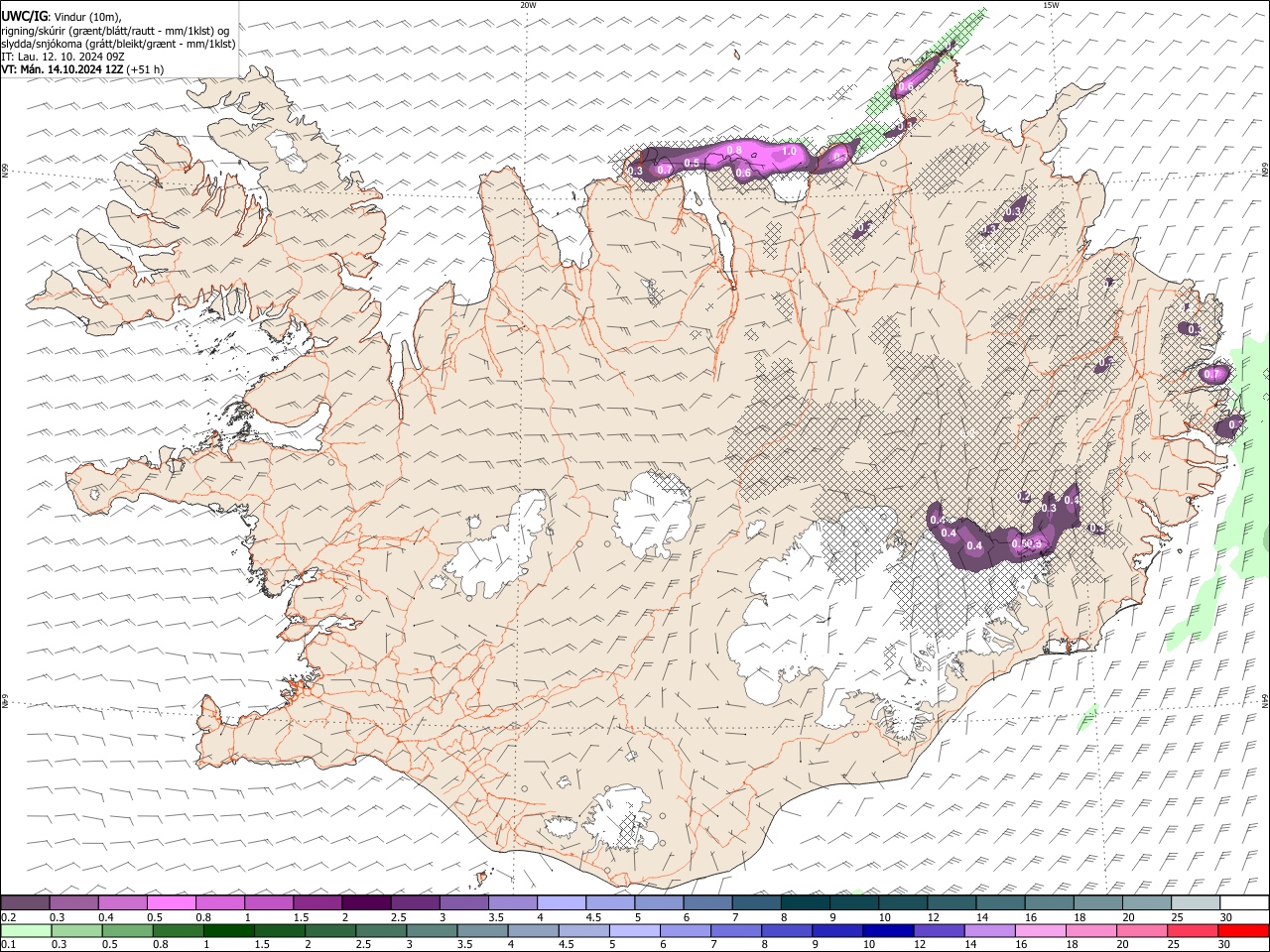Select the light lavender 4 swatch in upper legend

coord(560,902)
